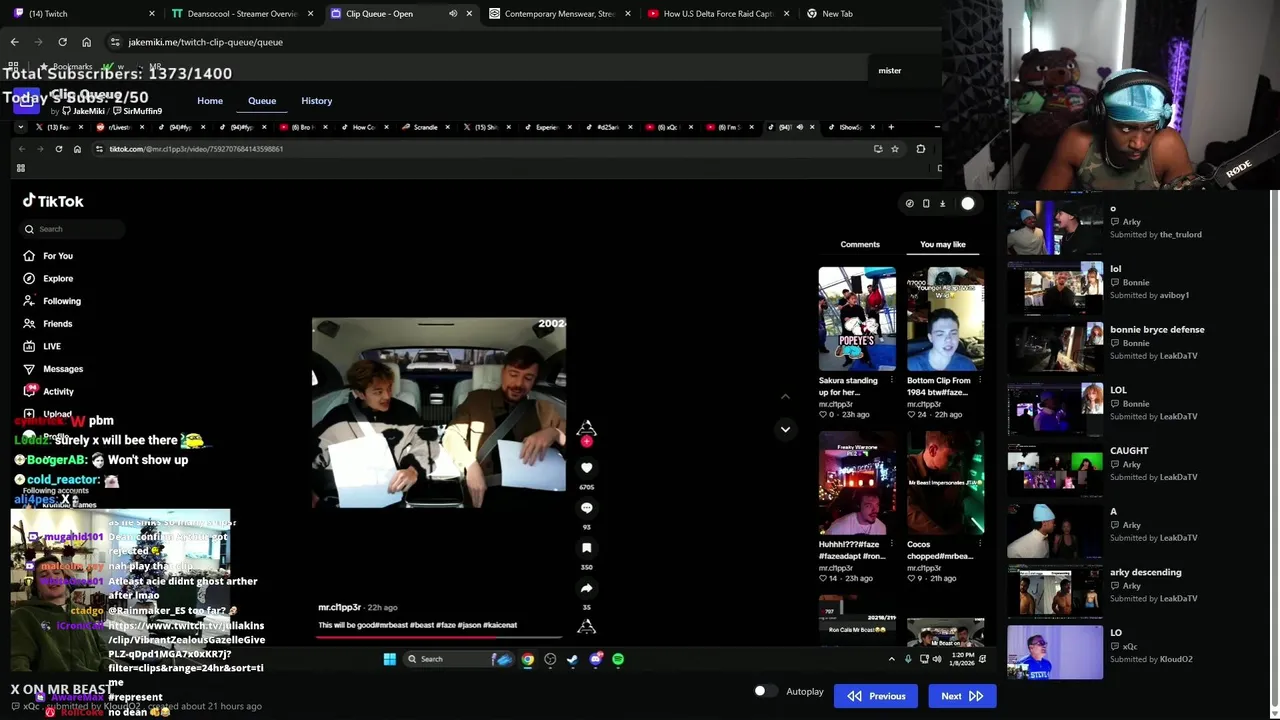This screenshot has height=720, width=1280.
Task: Open For You in TikTok sidebar
Action: pos(50,256)
